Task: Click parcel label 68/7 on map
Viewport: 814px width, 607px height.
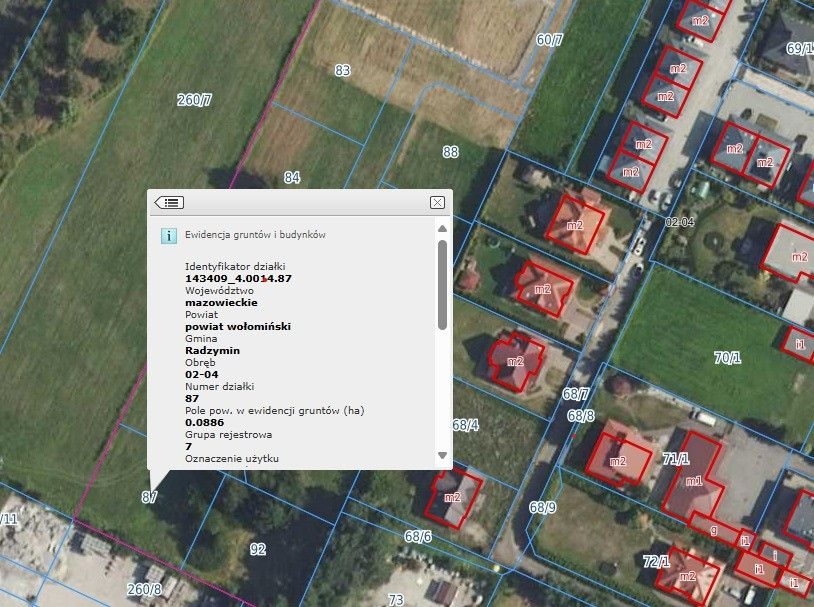Action: point(576,395)
